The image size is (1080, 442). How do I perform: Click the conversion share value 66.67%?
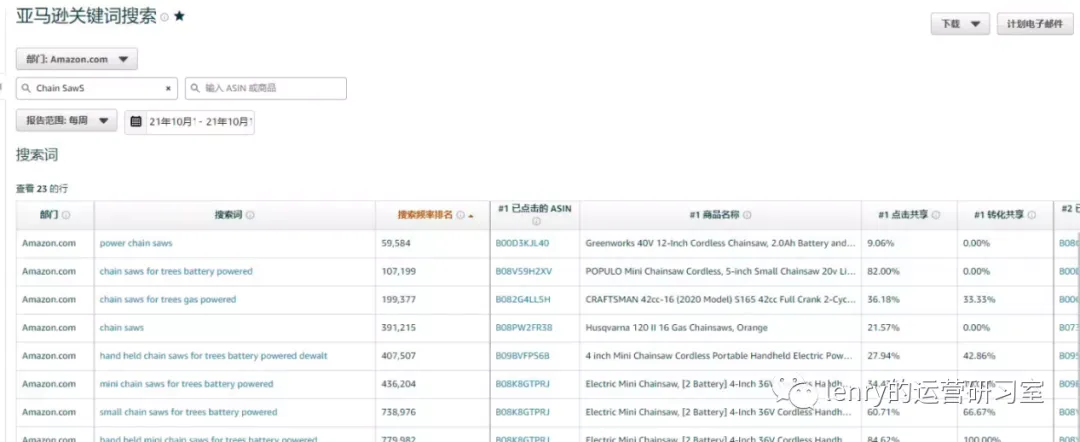pos(979,412)
